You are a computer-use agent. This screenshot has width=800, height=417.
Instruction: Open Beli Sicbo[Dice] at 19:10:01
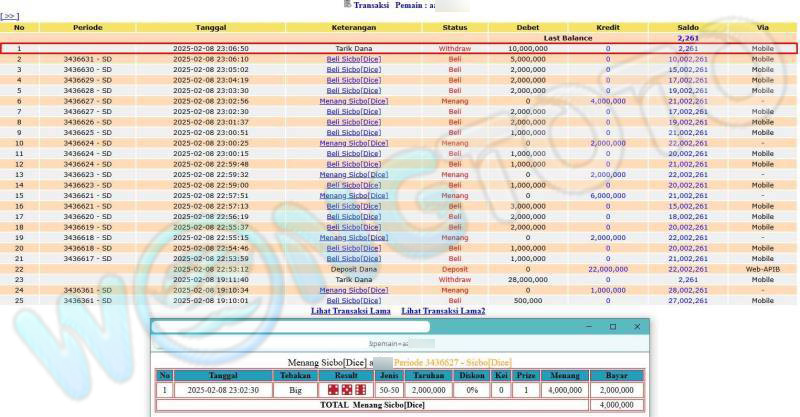click(354, 300)
